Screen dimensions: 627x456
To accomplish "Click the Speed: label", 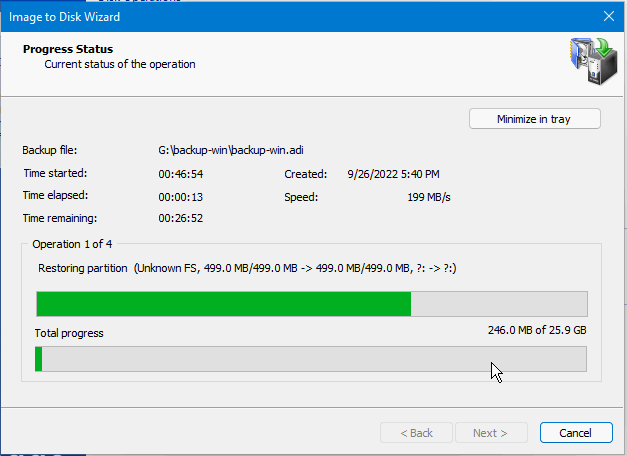I will point(301,197).
